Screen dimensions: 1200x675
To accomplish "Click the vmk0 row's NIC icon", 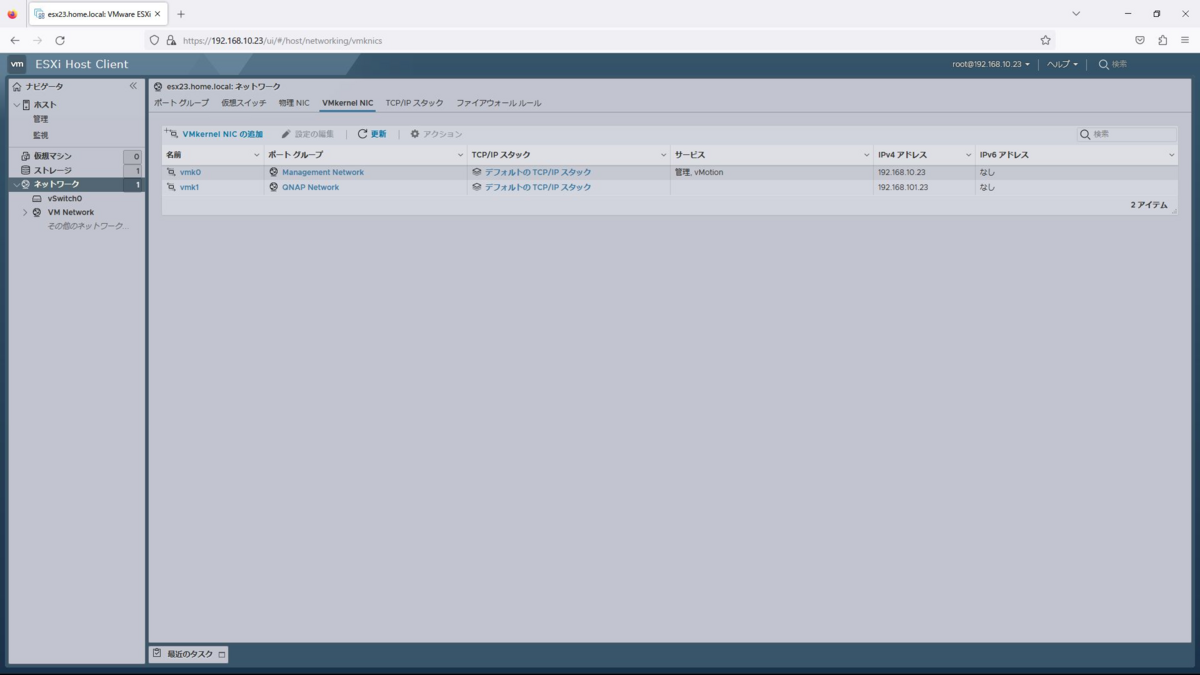I will coord(172,172).
